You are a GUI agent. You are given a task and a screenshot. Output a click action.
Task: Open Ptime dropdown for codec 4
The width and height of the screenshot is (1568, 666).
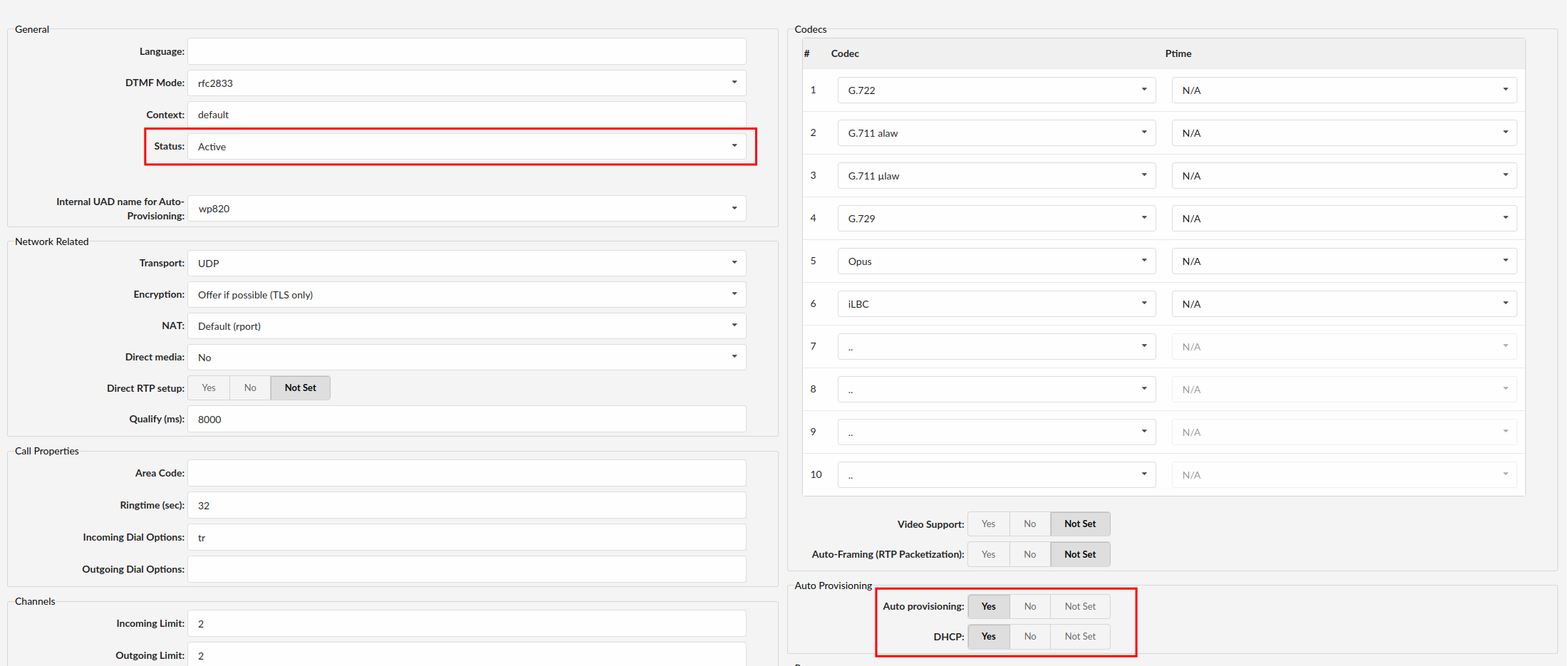1344,219
